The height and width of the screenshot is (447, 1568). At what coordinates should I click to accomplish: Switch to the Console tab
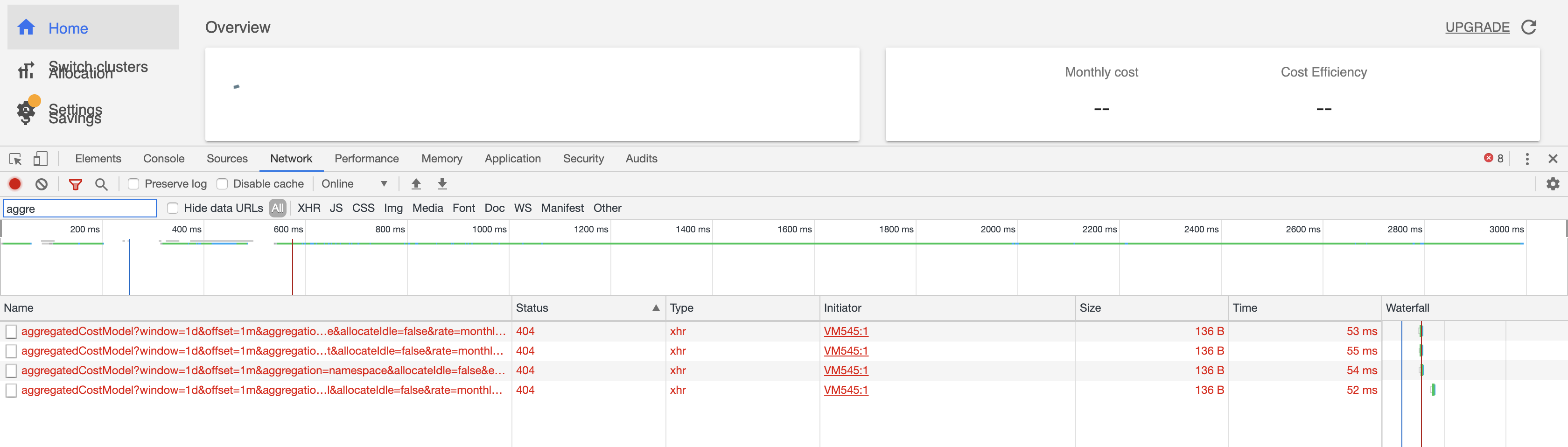click(163, 158)
